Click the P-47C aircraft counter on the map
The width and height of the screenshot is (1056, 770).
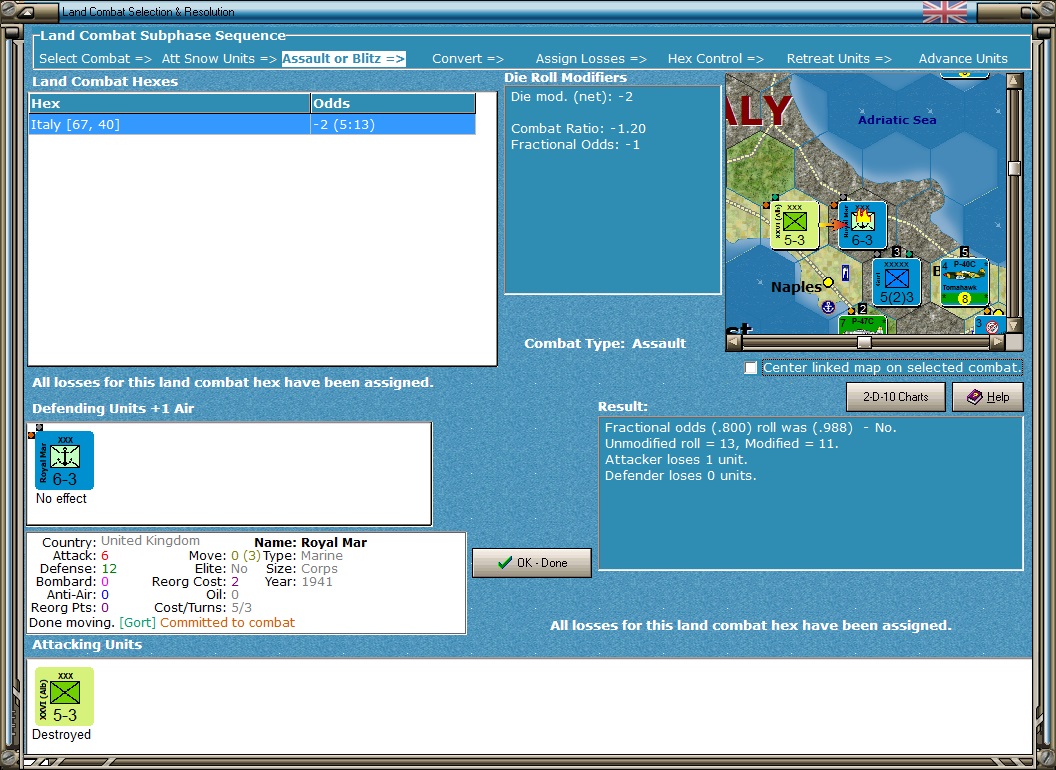(x=863, y=324)
